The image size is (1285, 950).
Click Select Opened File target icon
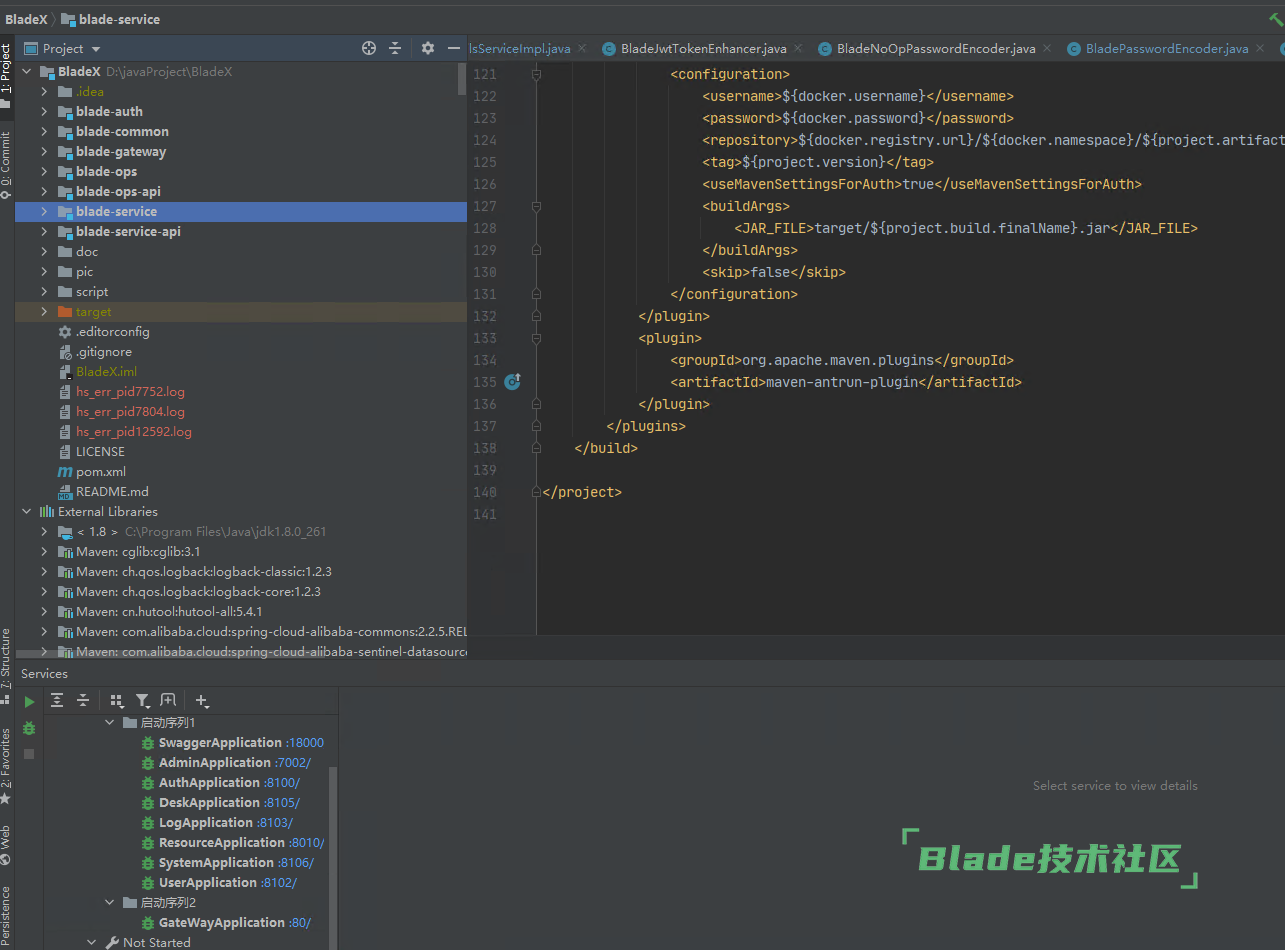(369, 48)
